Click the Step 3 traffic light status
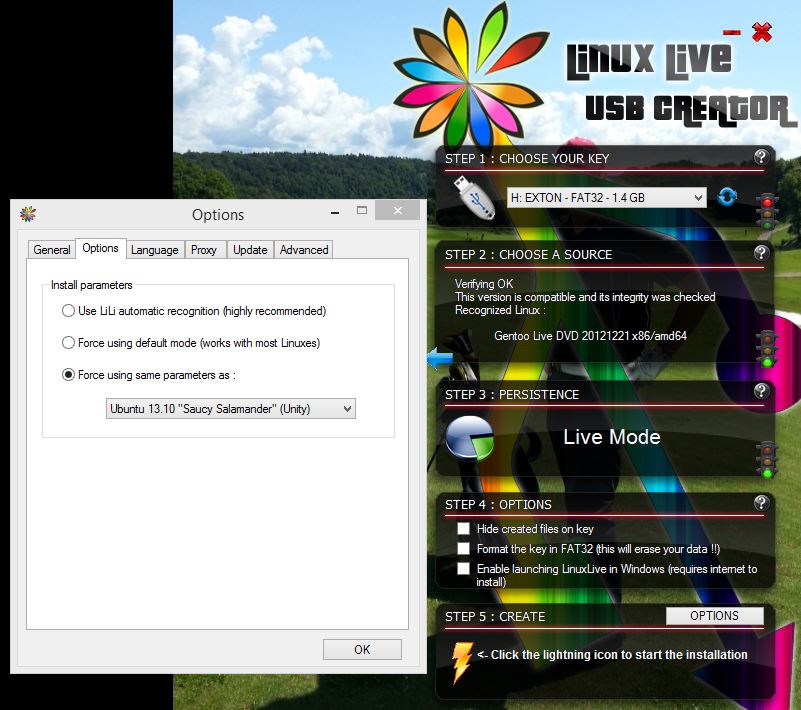 pos(767,460)
